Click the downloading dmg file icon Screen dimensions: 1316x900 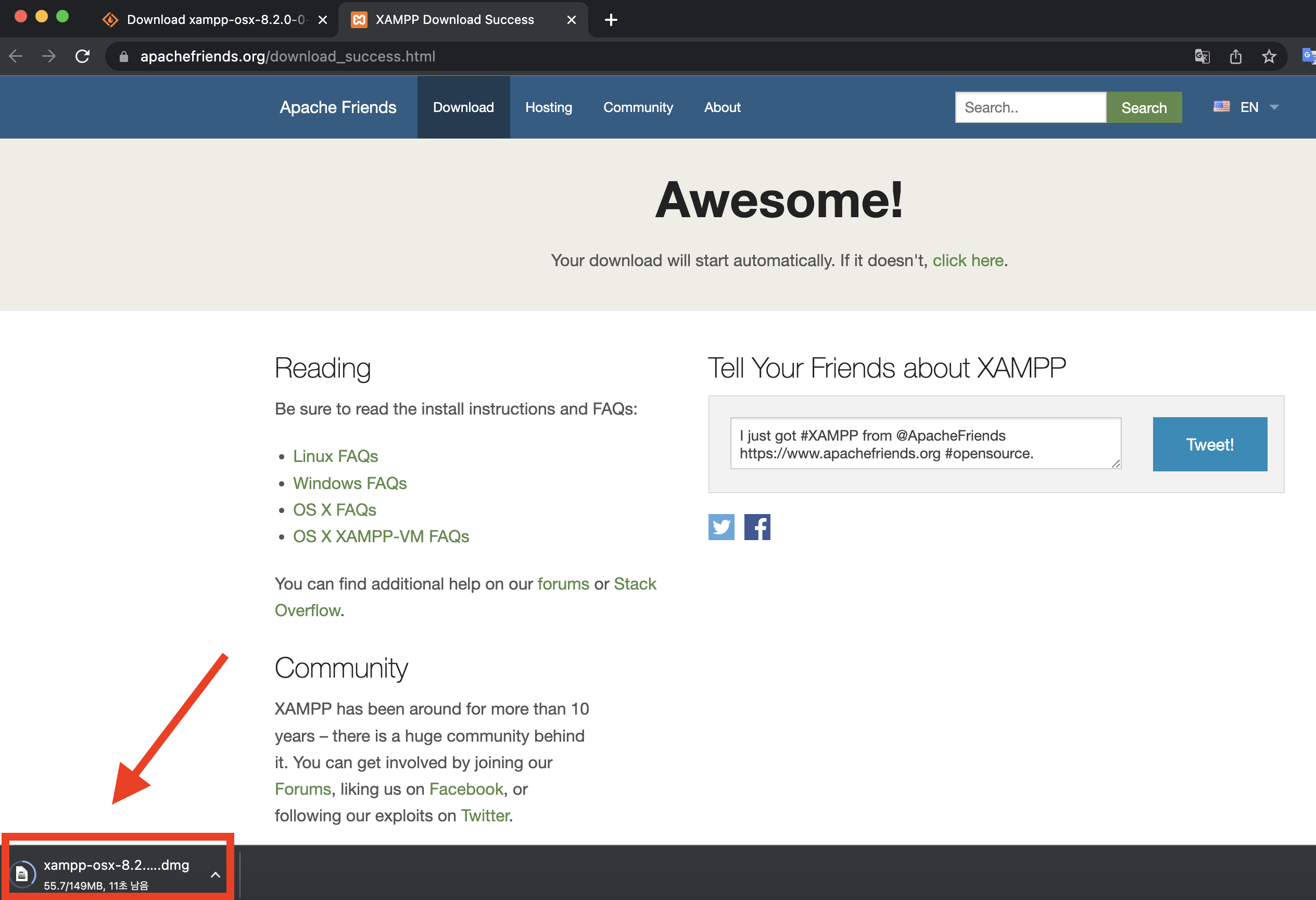click(x=22, y=874)
